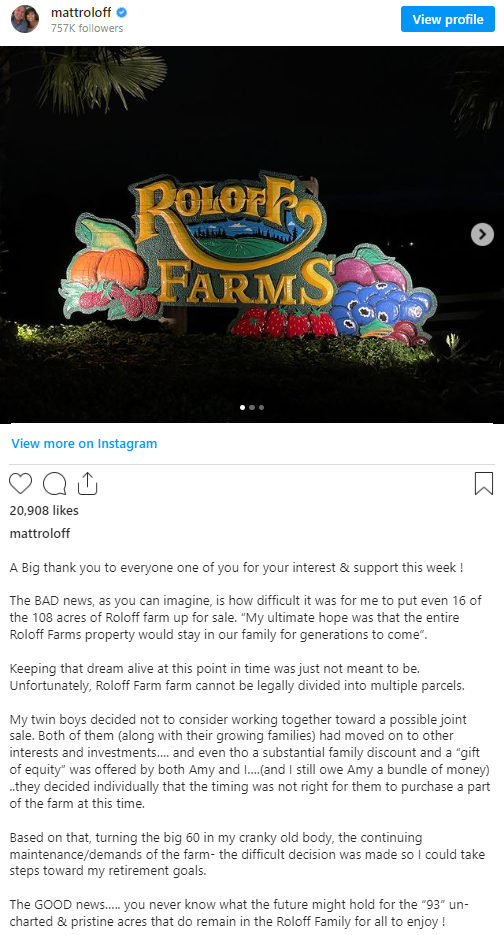The image size is (504, 935).
Task: Click the 757K followers text
Action: [x=87, y=28]
